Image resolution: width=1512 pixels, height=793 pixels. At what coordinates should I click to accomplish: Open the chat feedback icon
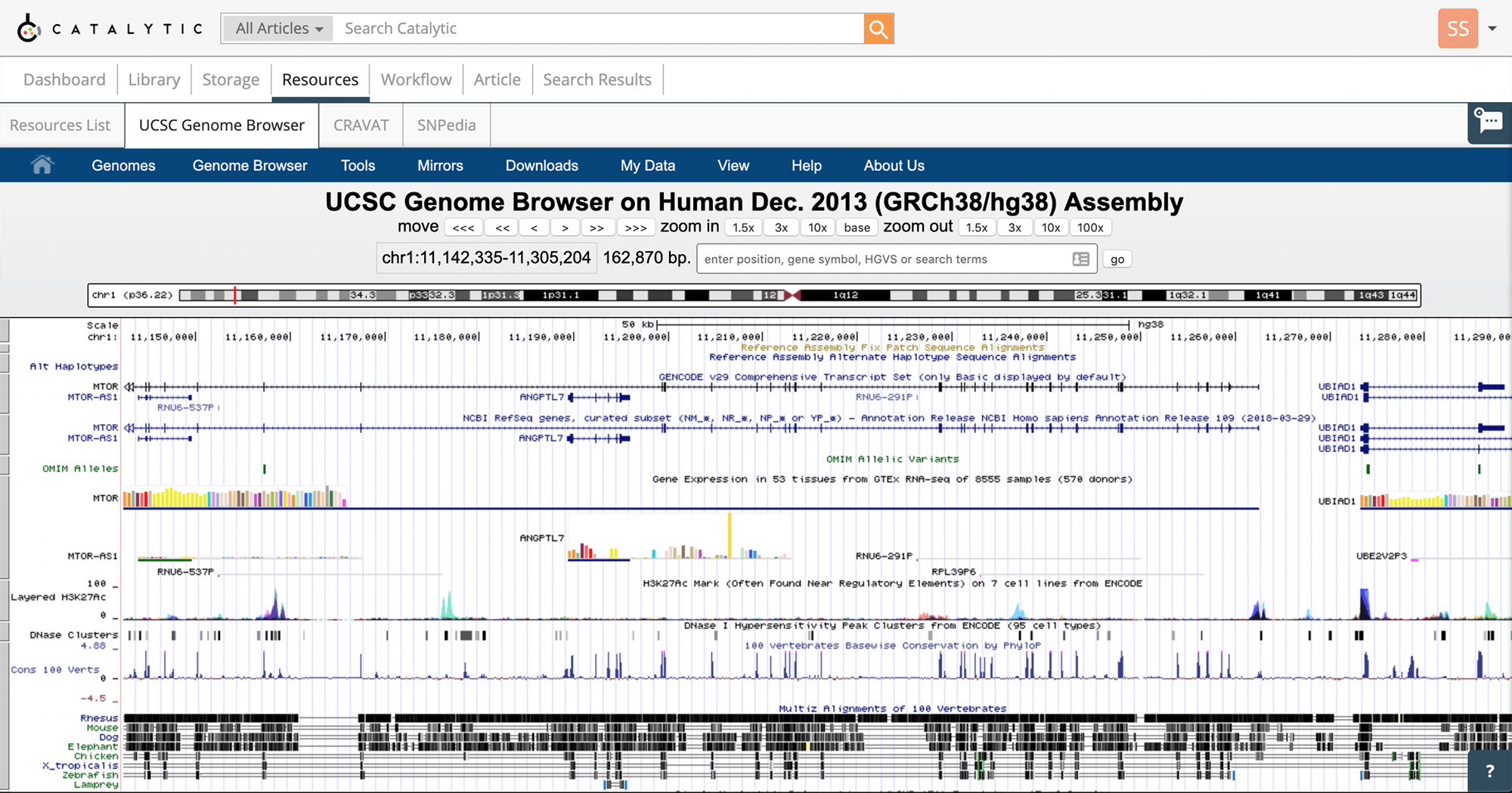pyautogui.click(x=1489, y=122)
